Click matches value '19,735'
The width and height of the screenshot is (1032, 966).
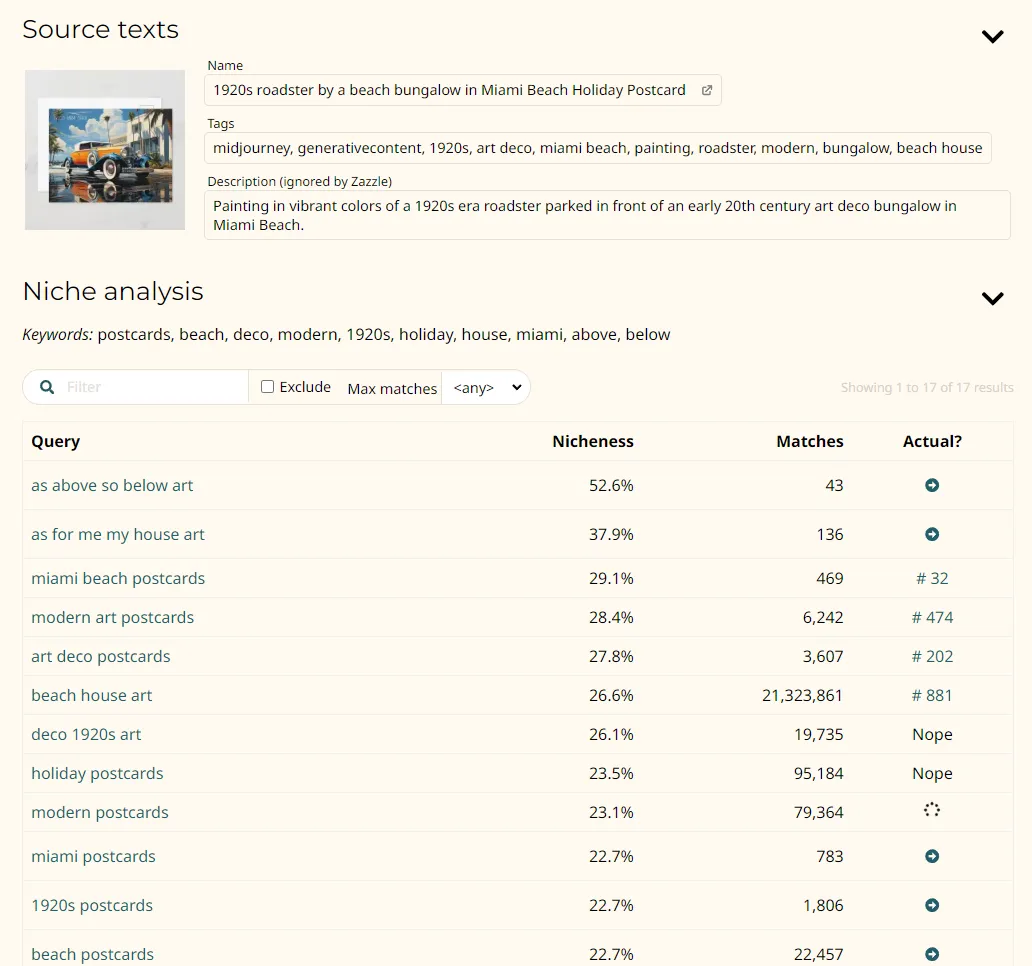[818, 734]
